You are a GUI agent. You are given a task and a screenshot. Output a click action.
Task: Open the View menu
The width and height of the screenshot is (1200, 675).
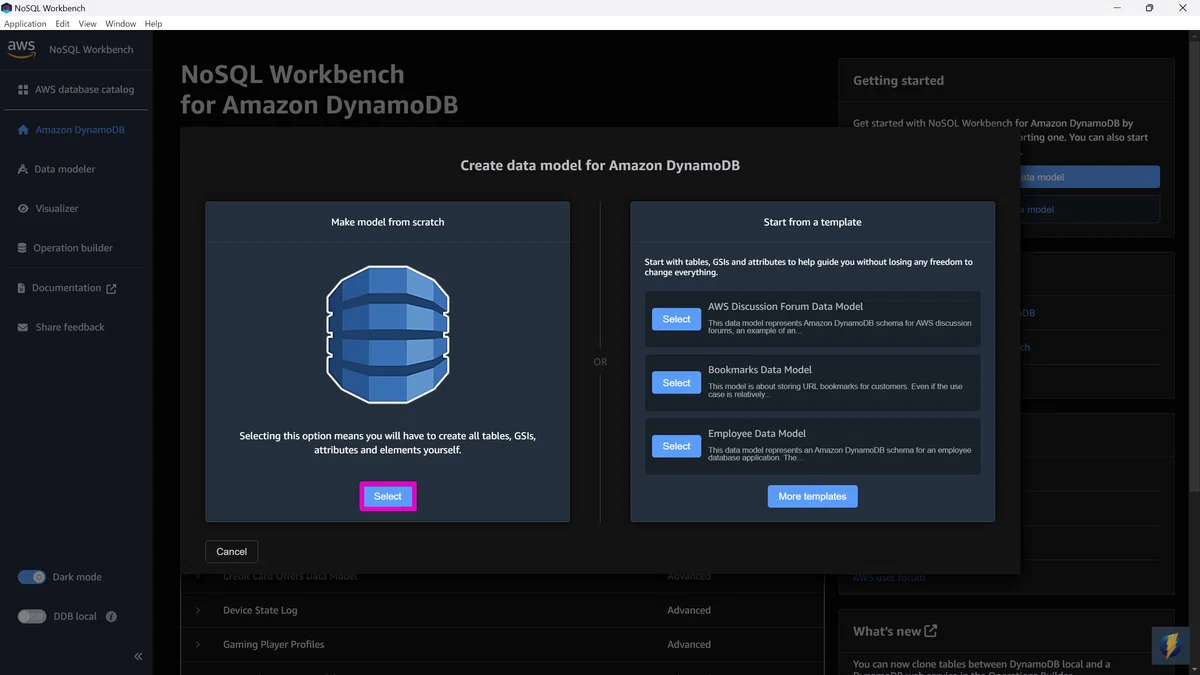[x=88, y=23]
